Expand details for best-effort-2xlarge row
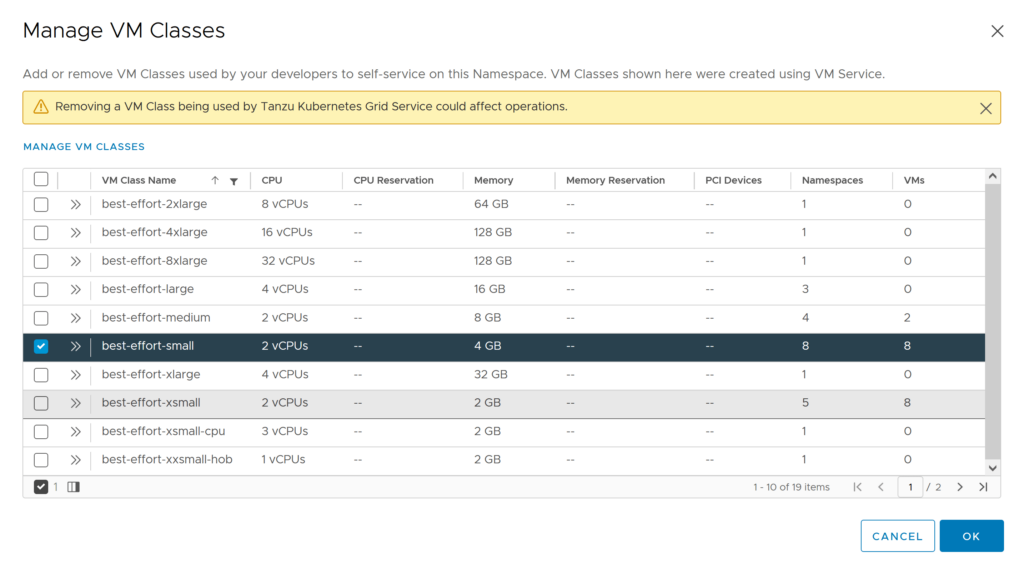Image resolution: width=1024 pixels, height=568 pixels. coord(75,204)
